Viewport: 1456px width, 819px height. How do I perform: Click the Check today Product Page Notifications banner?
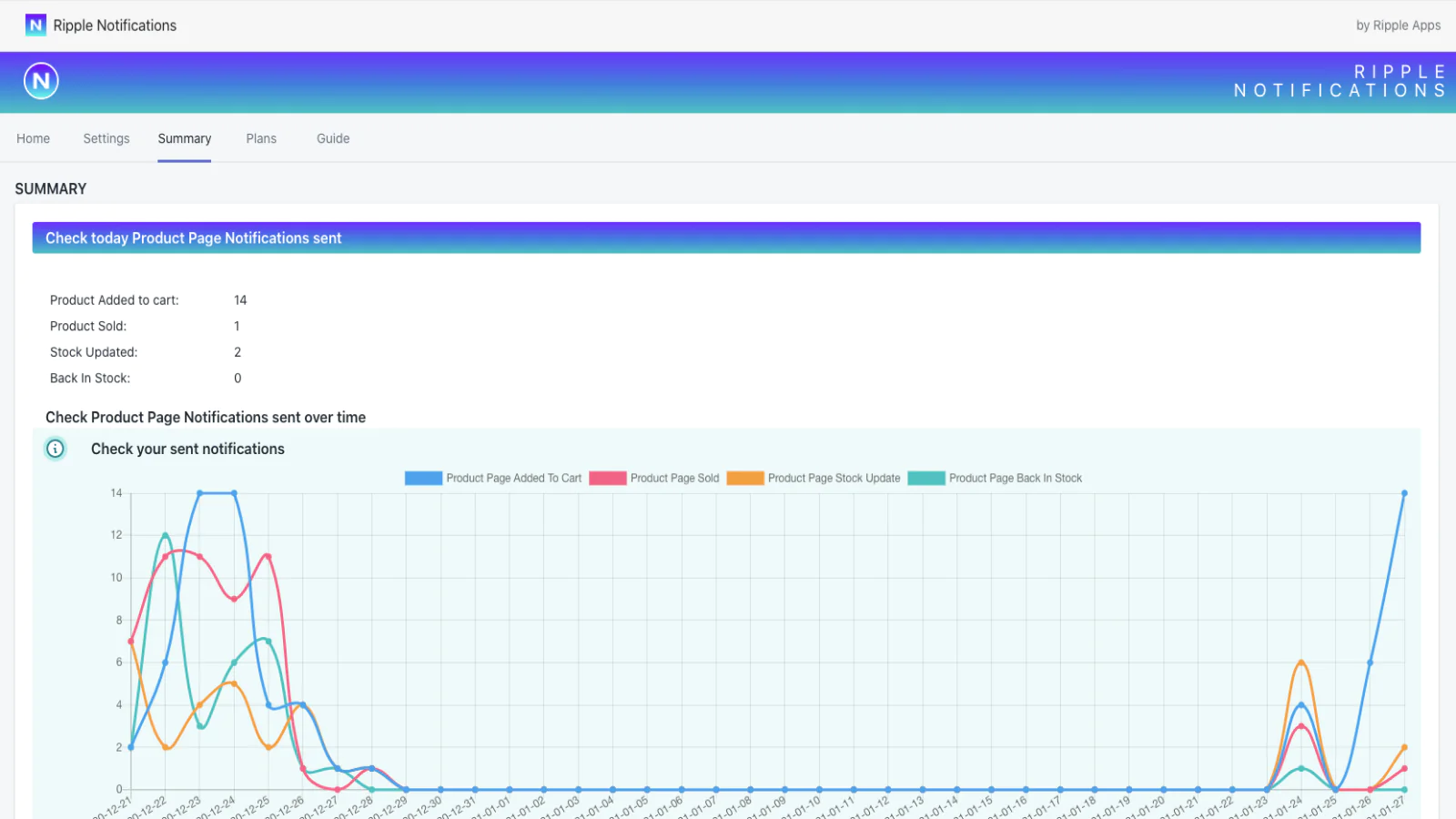pyautogui.click(x=195, y=238)
